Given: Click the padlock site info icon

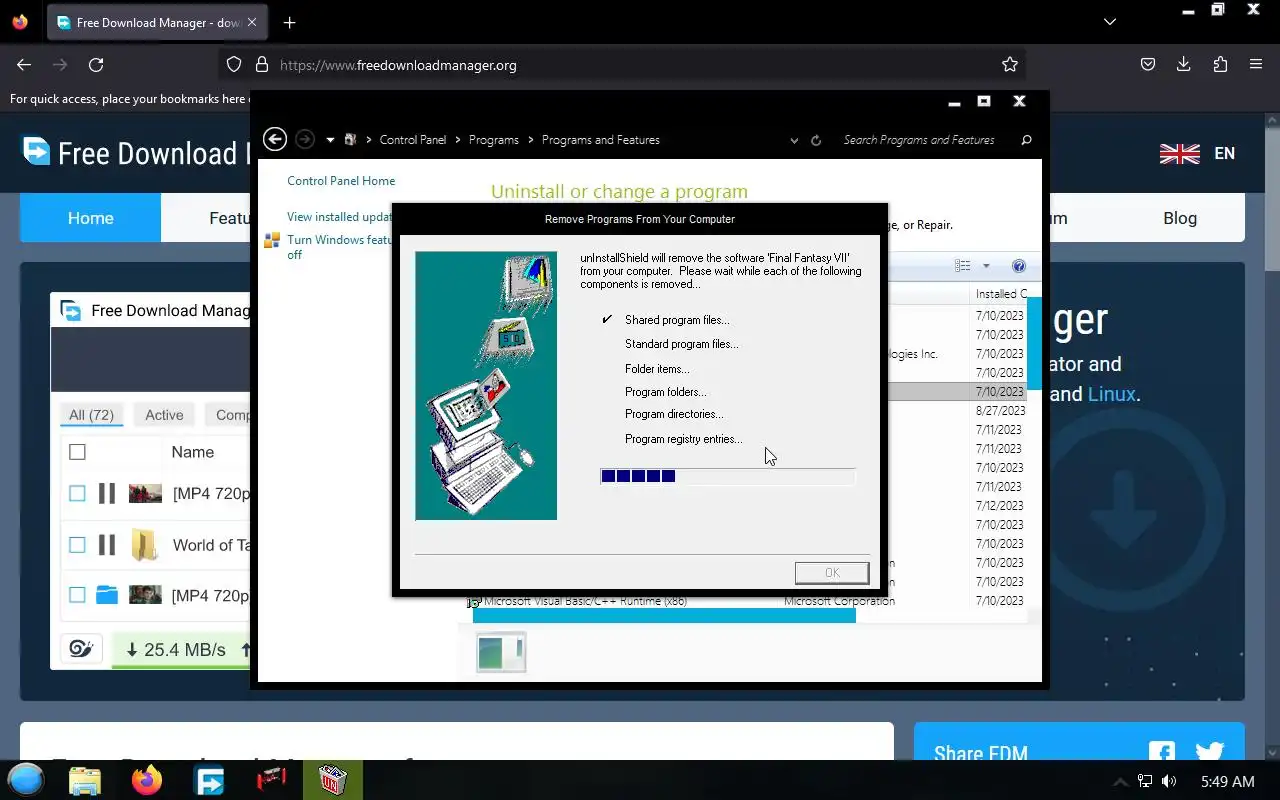Looking at the screenshot, I should (x=262, y=64).
